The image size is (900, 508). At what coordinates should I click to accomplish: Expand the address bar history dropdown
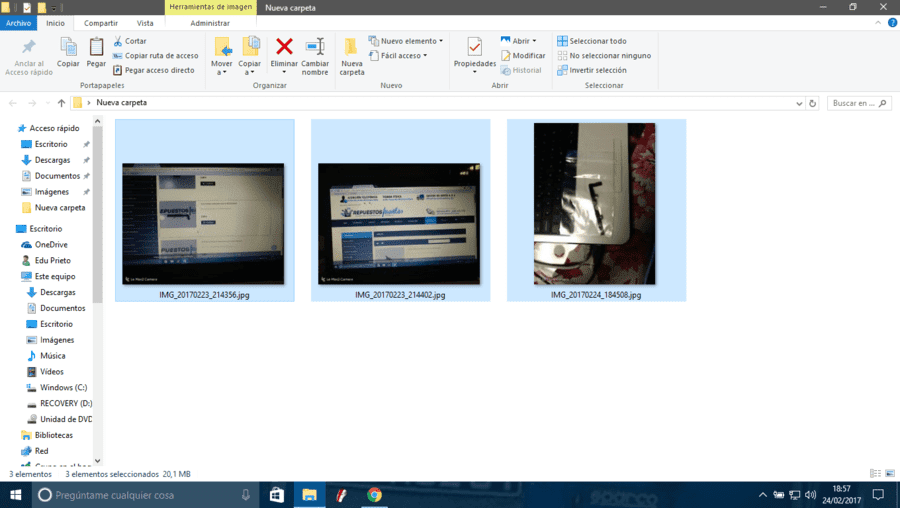(799, 103)
